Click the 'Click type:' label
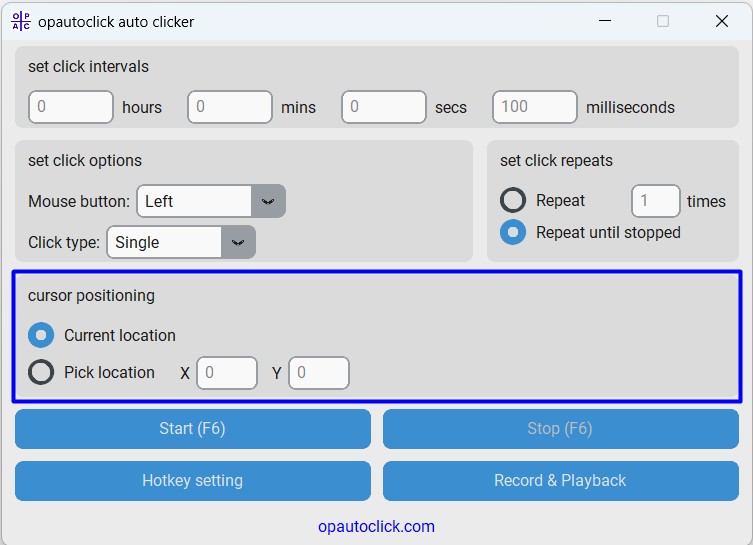This screenshot has height=545, width=753. point(64,242)
